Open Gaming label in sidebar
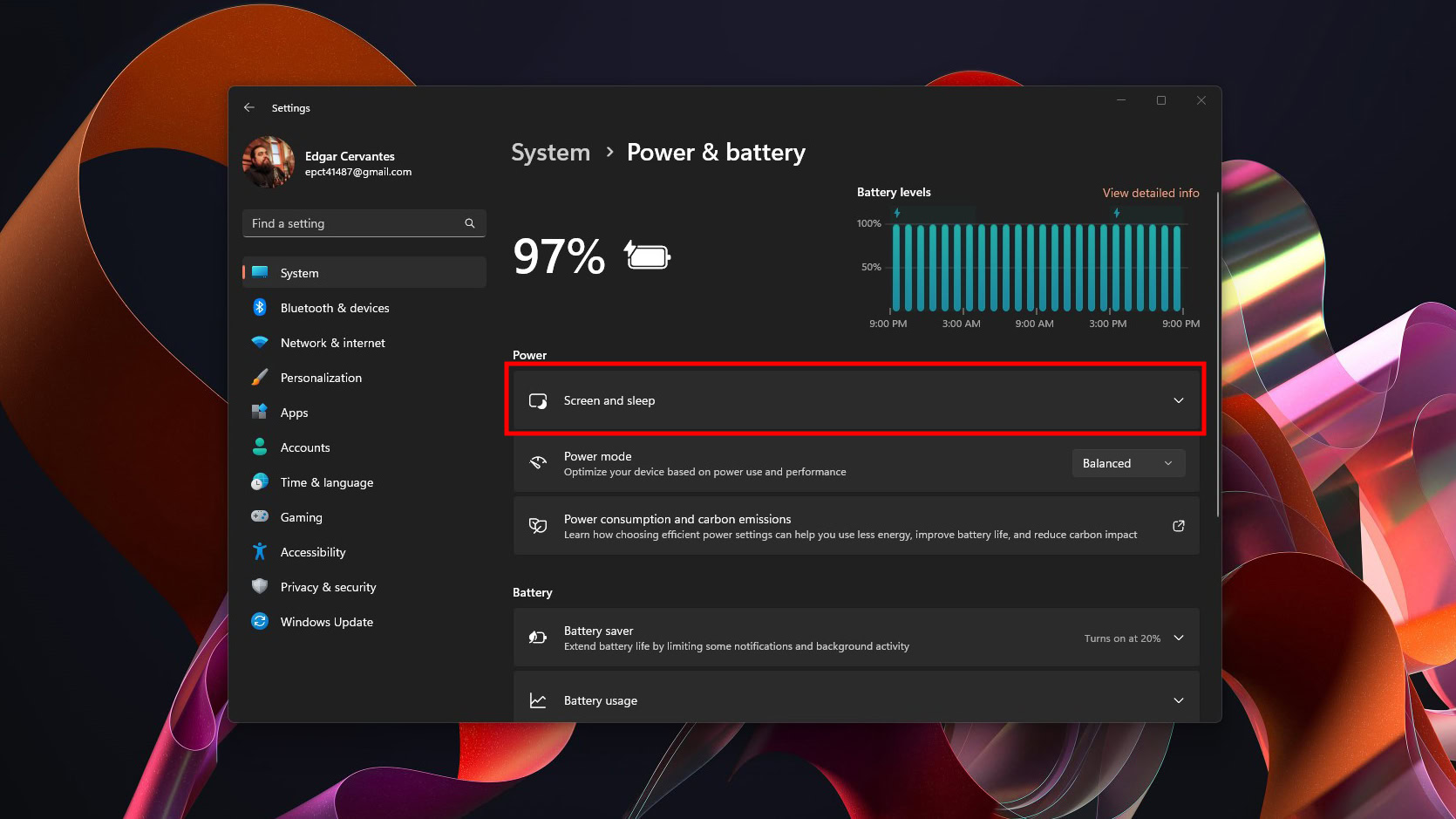This screenshot has height=819, width=1456. [x=302, y=517]
